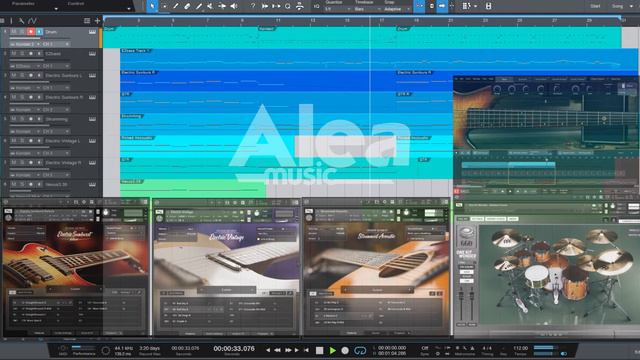The height and width of the screenshot is (360, 640).
Task: Show automation with the curve icon
Action: tap(33, 20)
